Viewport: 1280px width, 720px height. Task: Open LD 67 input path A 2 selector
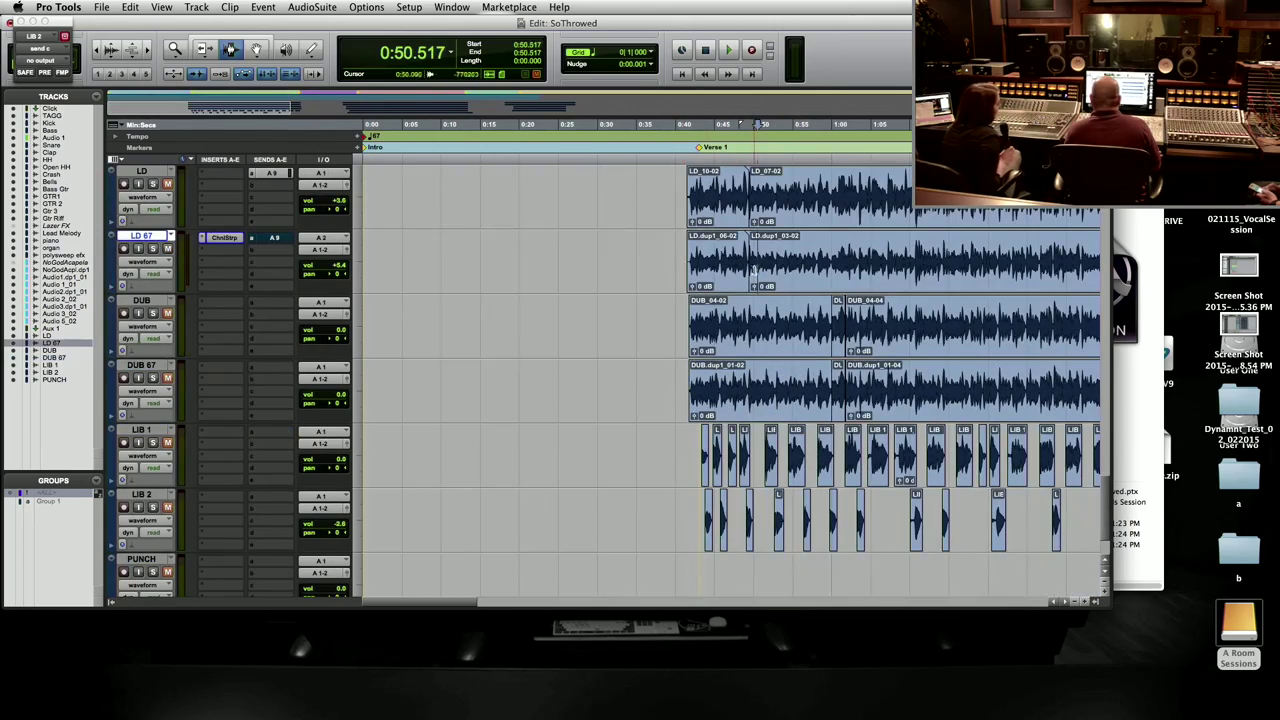(x=322, y=238)
